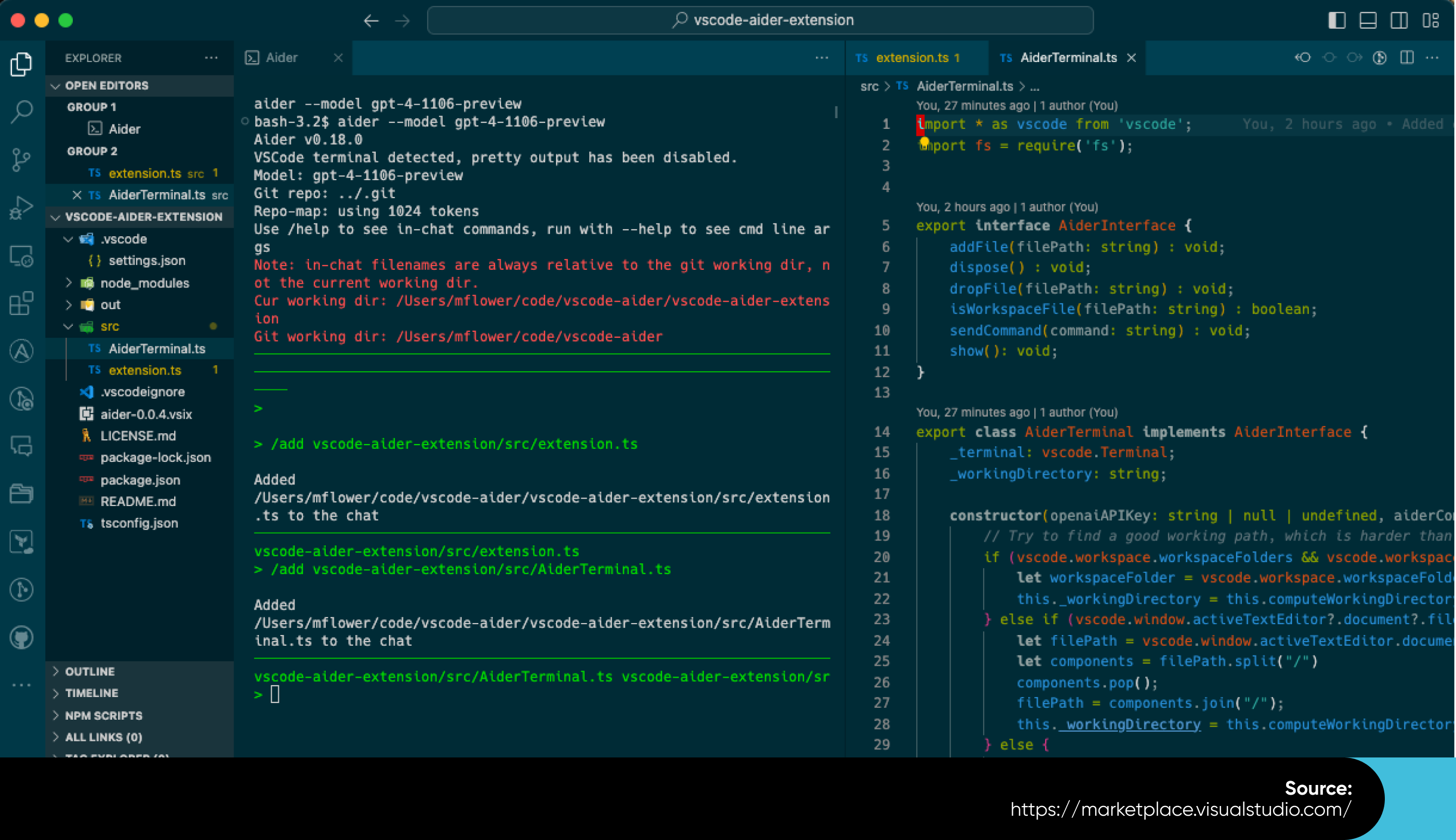Expand the All Links (0) section

point(140,737)
